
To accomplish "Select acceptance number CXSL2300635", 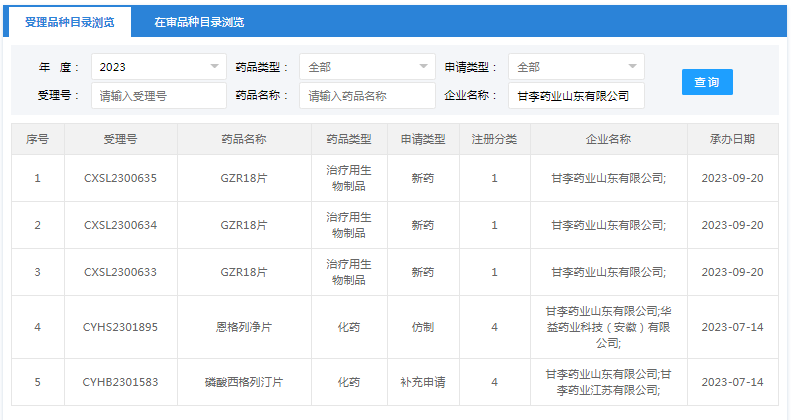I will [121, 178].
